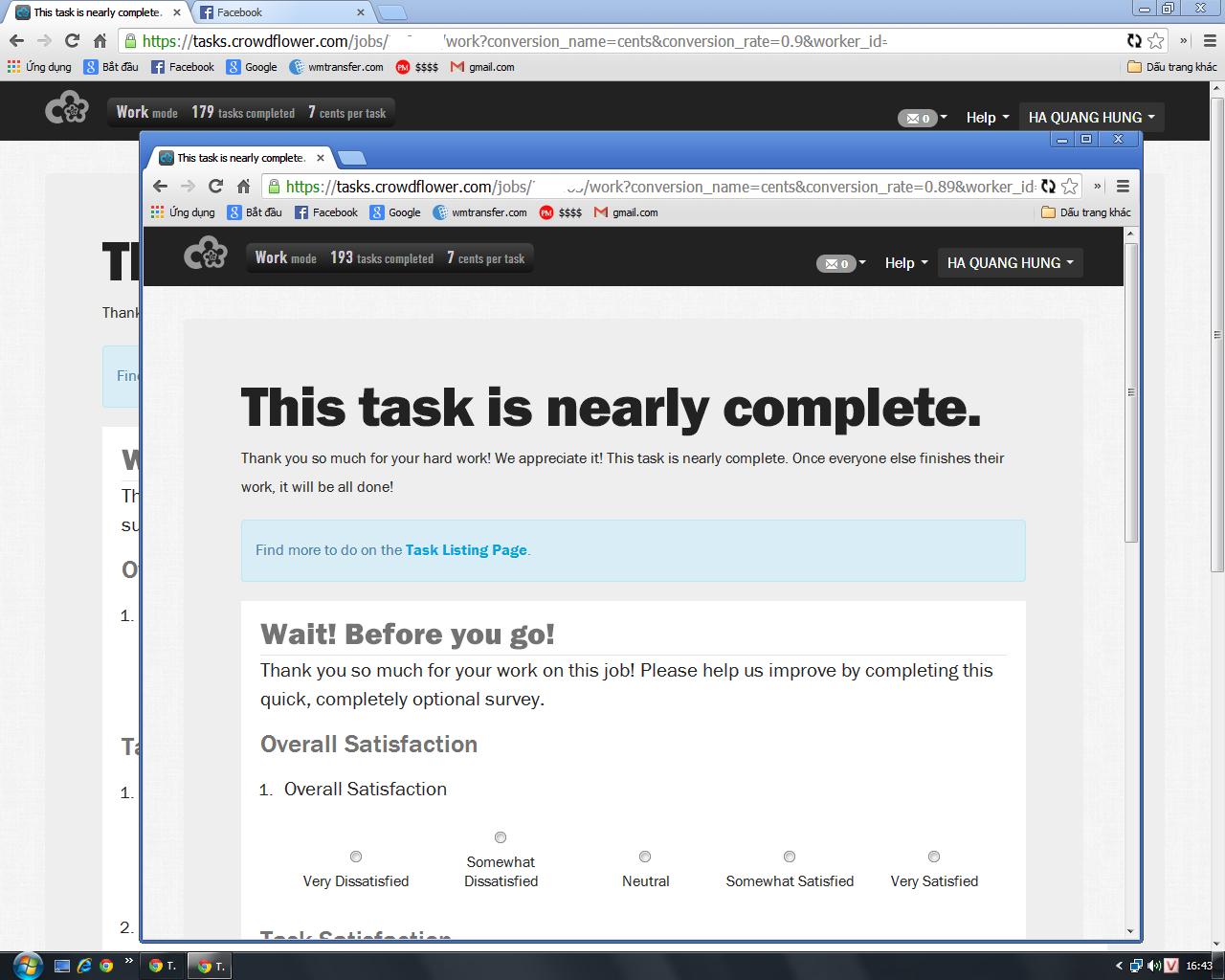This screenshot has height=980, width=1225.
Task: Open the Facebook bookmark in the front window
Action: [x=325, y=212]
